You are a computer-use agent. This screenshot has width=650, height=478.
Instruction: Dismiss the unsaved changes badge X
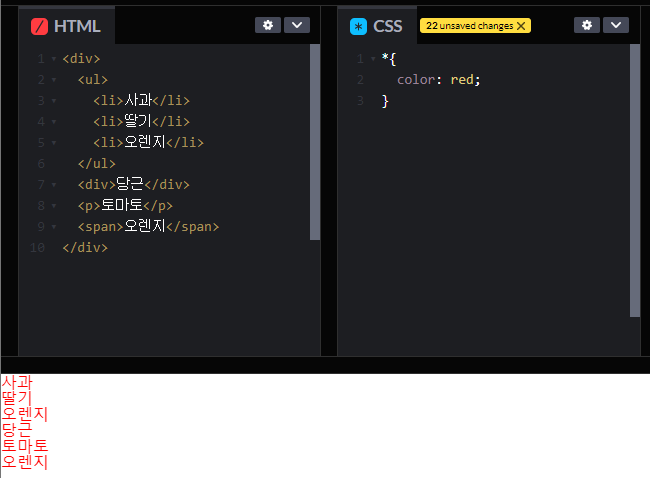coord(521,26)
